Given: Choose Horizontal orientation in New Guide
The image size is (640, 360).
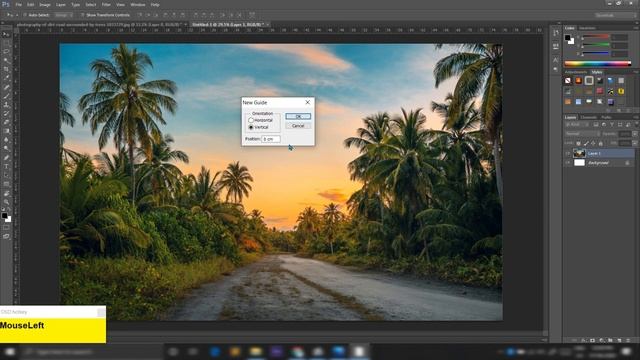Looking at the screenshot, I should [x=251, y=120].
